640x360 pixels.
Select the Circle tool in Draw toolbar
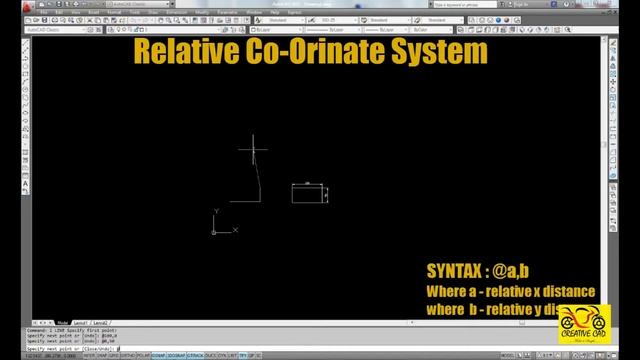coord(25,89)
